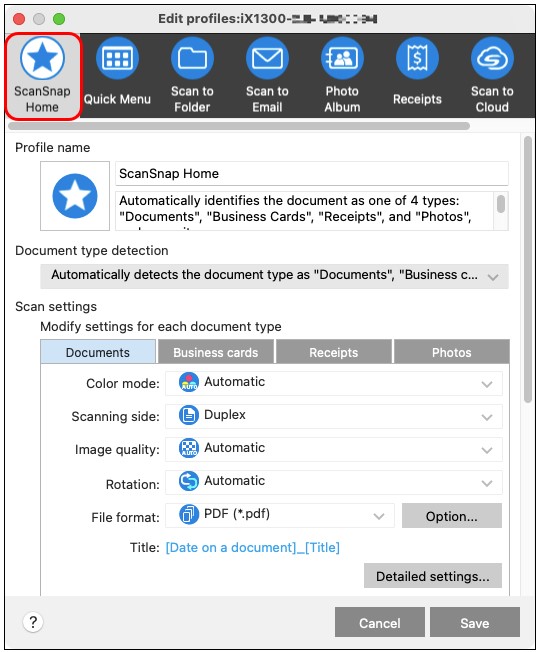Click the Save button
The height and width of the screenshot is (652, 538).
click(x=475, y=622)
